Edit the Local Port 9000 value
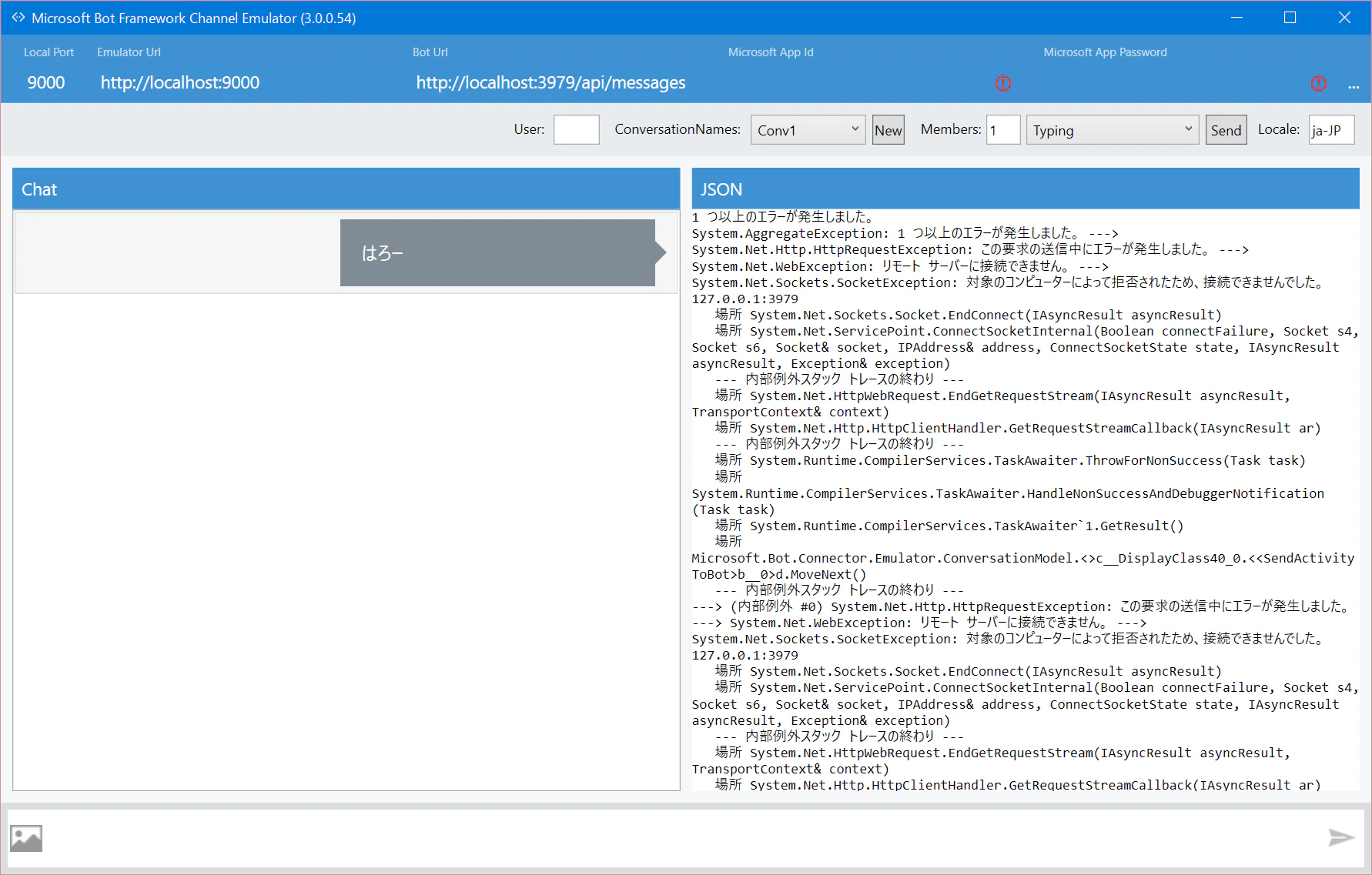The image size is (1372, 875). pos(46,83)
